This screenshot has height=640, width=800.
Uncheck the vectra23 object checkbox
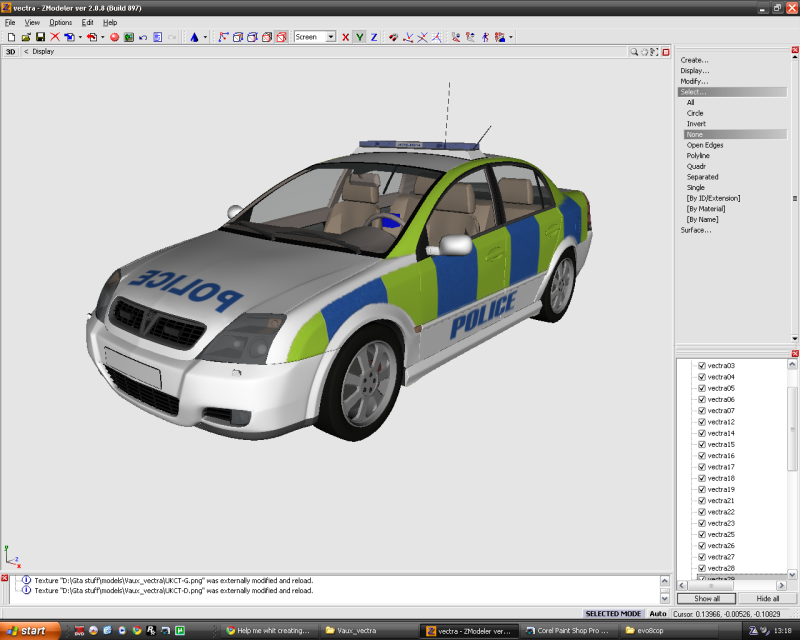(702, 523)
